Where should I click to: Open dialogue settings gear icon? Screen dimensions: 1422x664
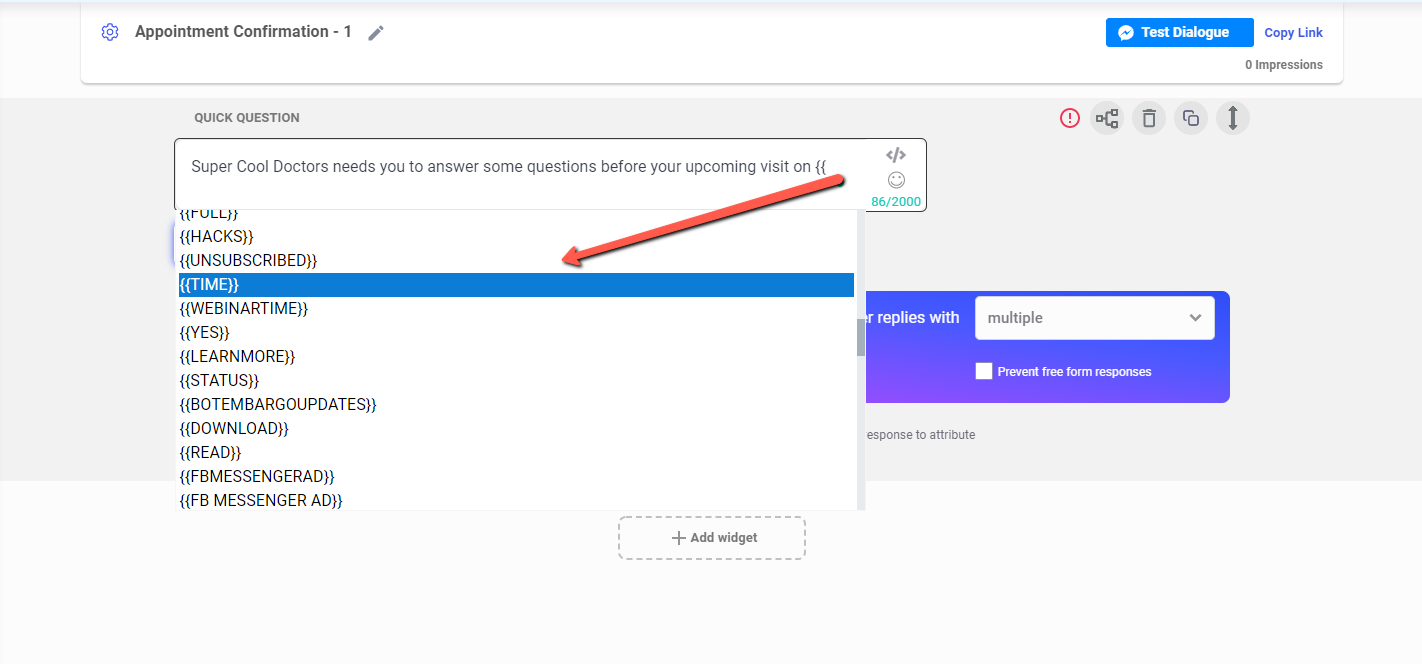[109, 31]
